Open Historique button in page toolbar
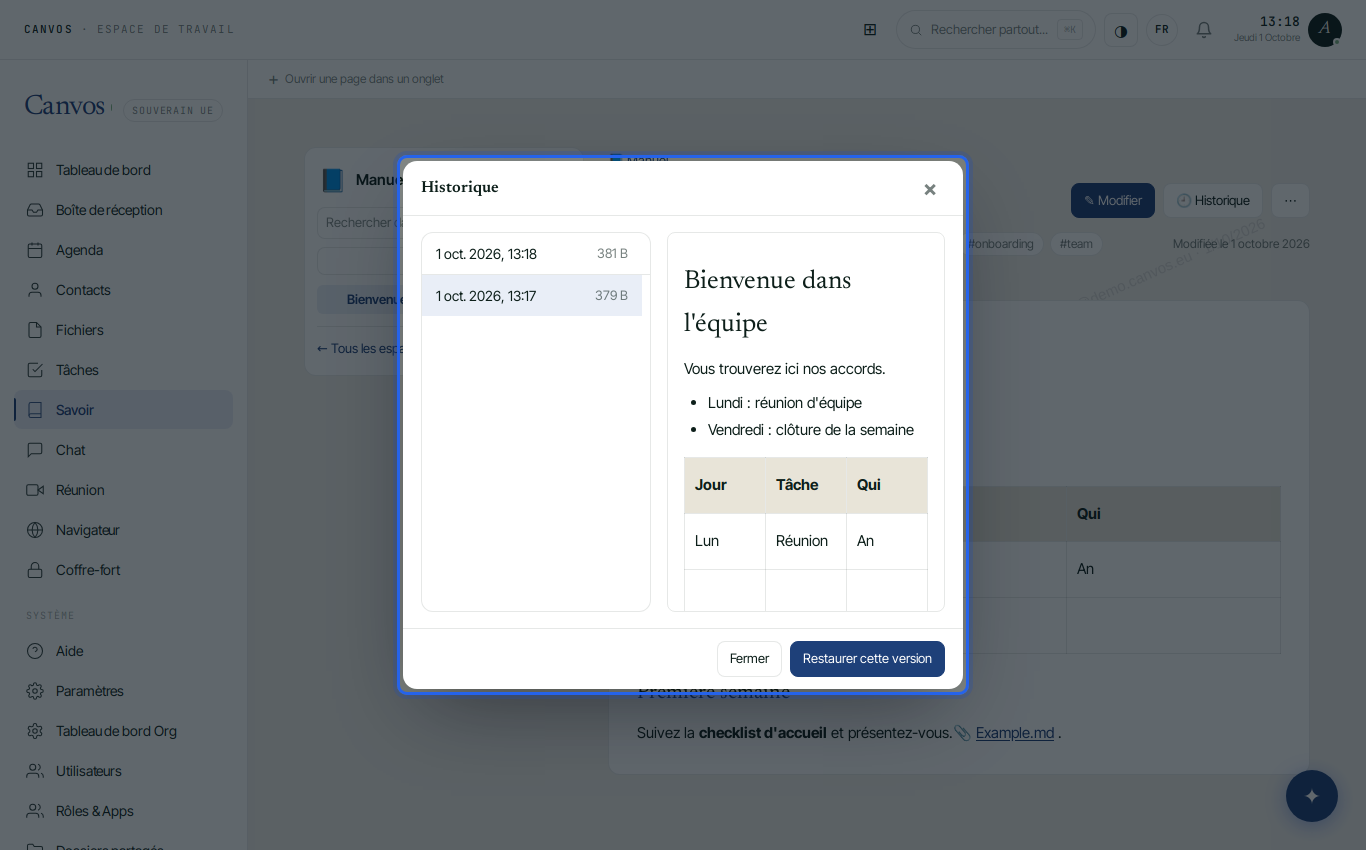 1214,200
